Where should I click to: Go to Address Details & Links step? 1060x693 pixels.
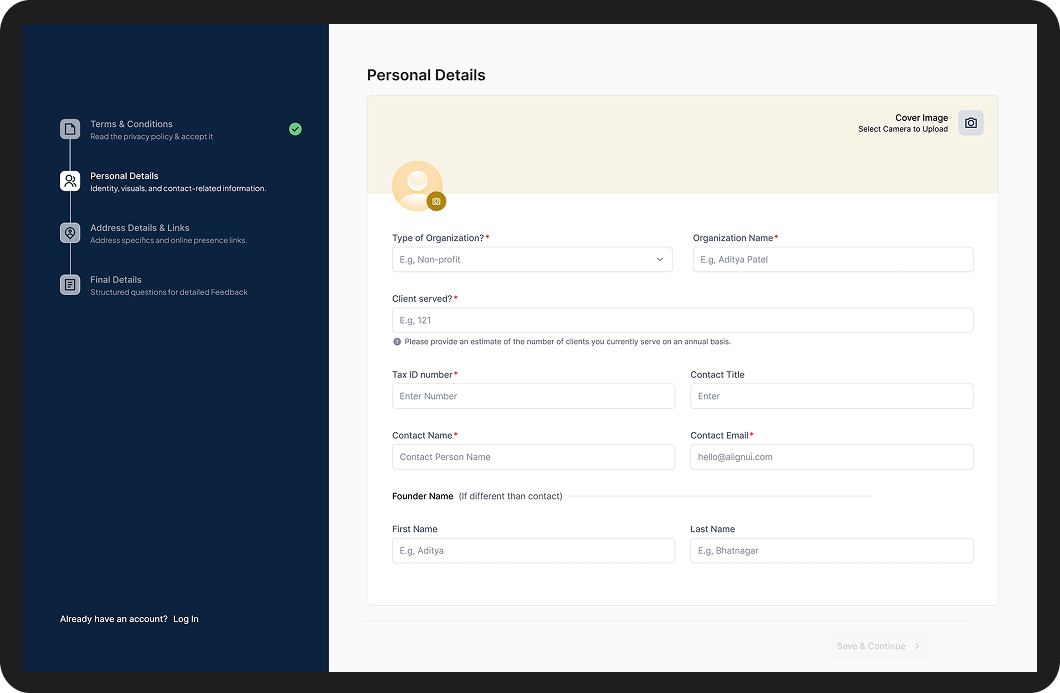[x=153, y=233]
